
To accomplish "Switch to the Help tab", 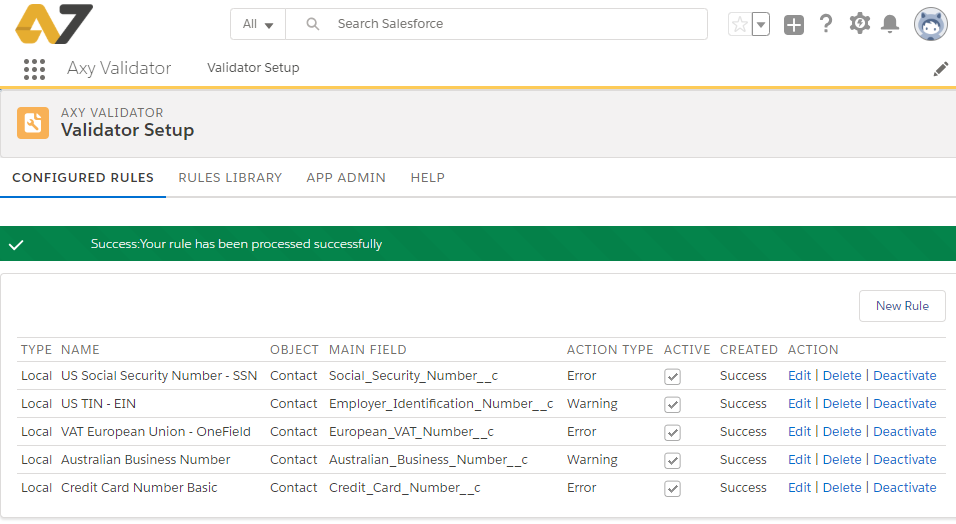I will click(427, 178).
